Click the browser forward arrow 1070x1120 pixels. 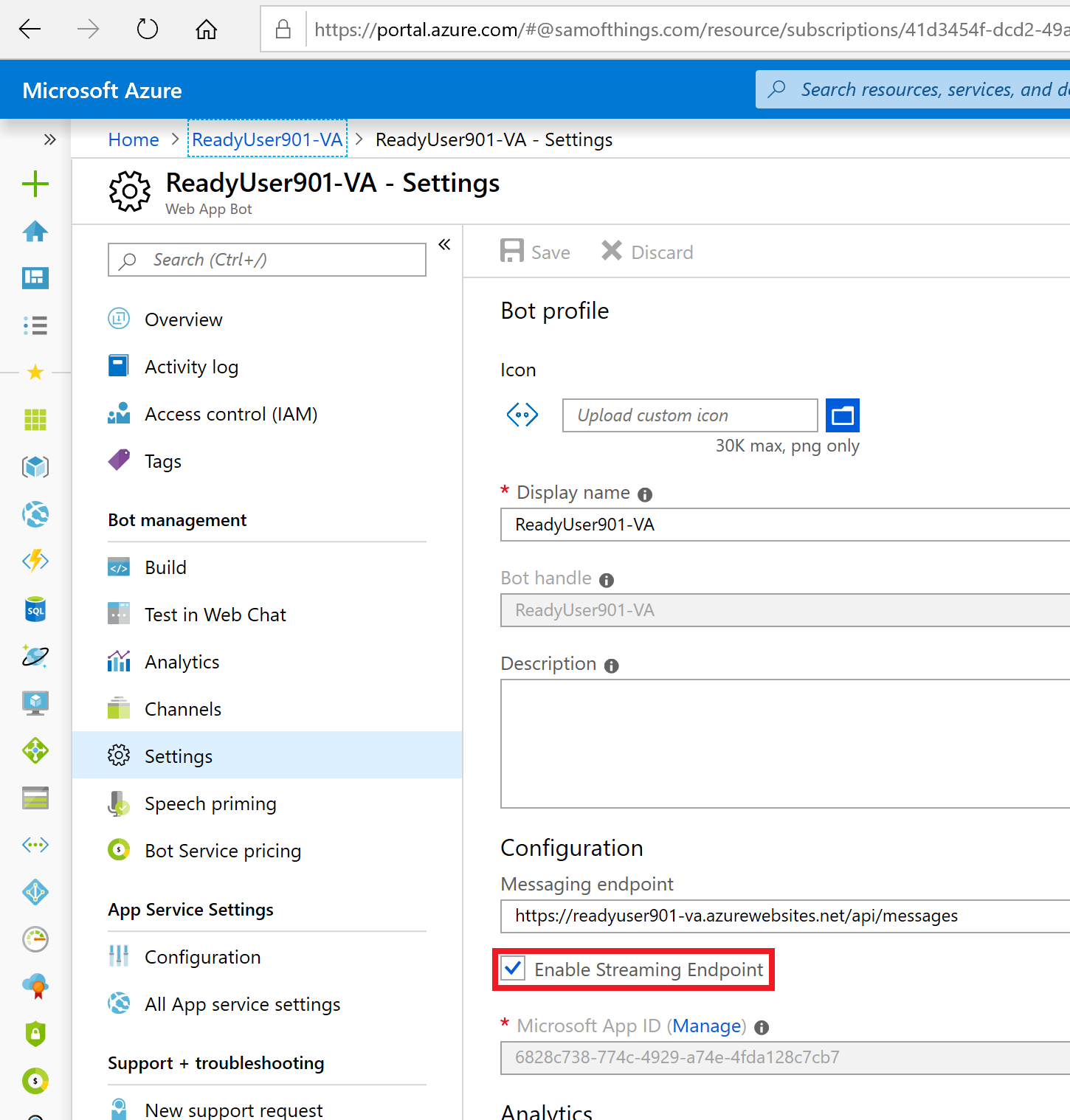89,30
